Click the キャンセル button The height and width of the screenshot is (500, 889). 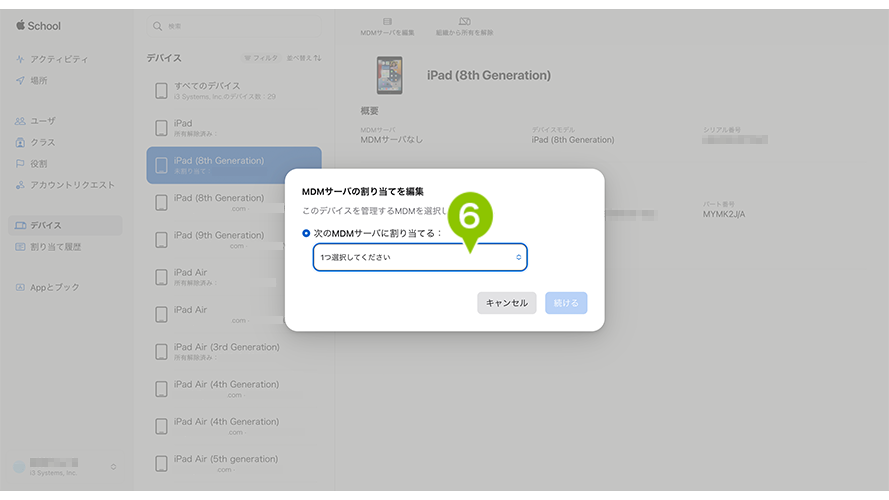coord(506,303)
